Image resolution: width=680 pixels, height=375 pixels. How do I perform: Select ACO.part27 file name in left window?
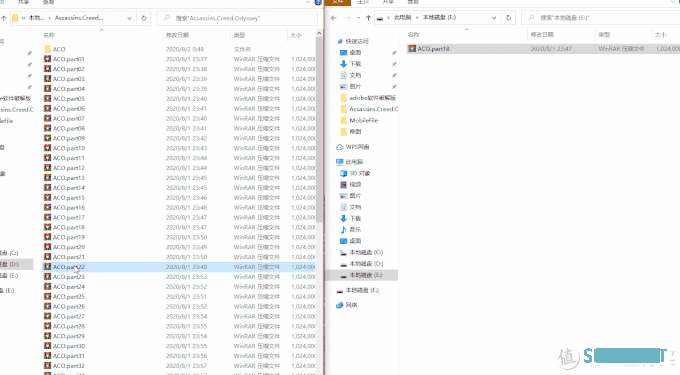[69, 316]
